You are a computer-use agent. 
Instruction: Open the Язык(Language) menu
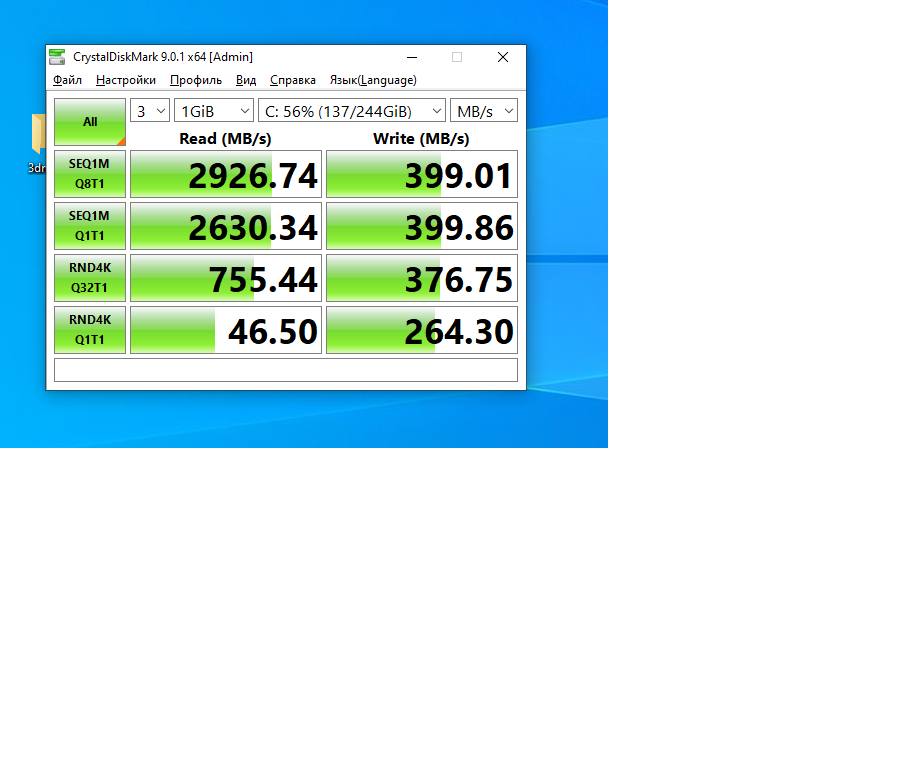coord(373,80)
